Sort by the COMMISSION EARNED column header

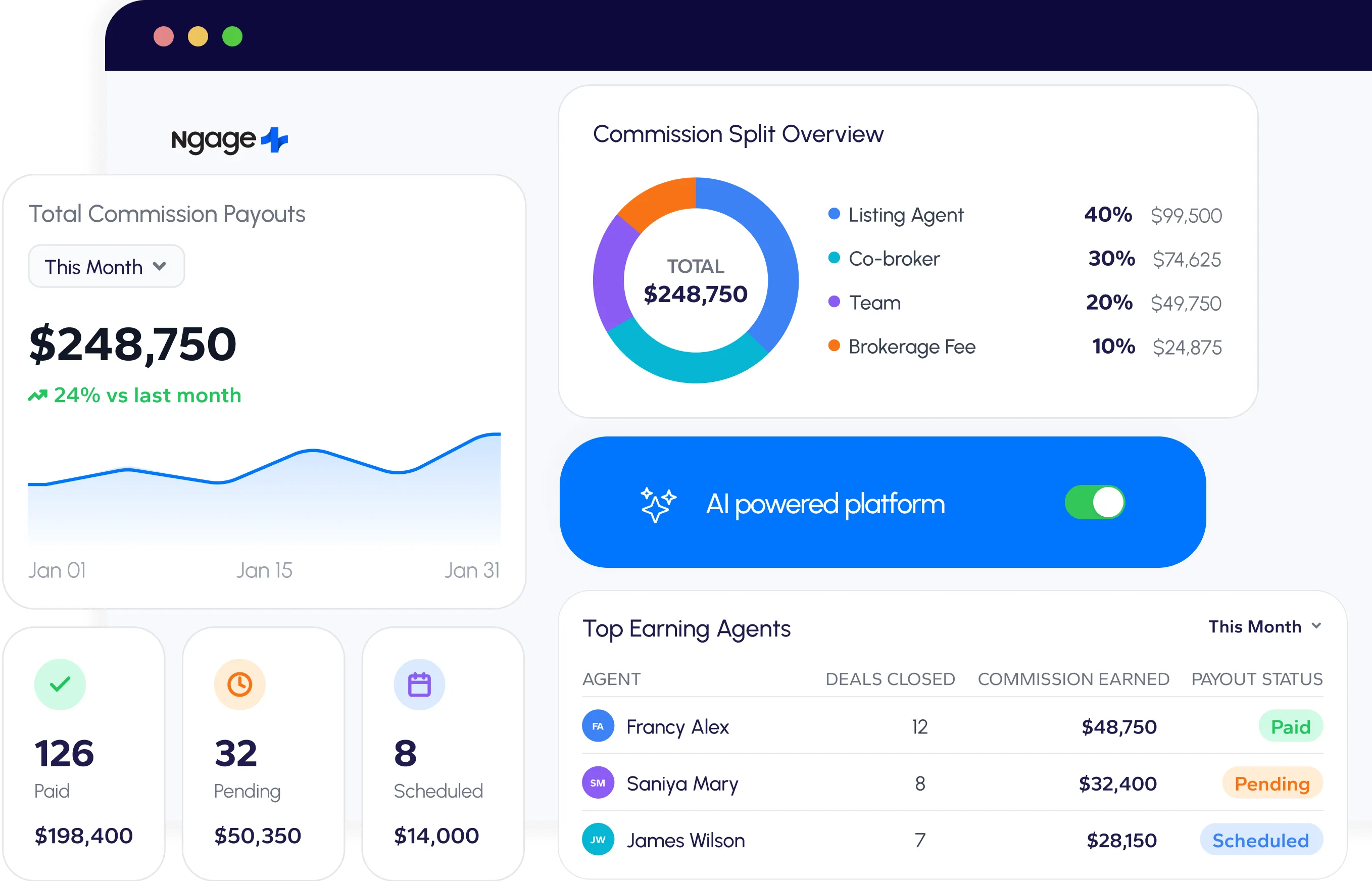[x=1073, y=679]
